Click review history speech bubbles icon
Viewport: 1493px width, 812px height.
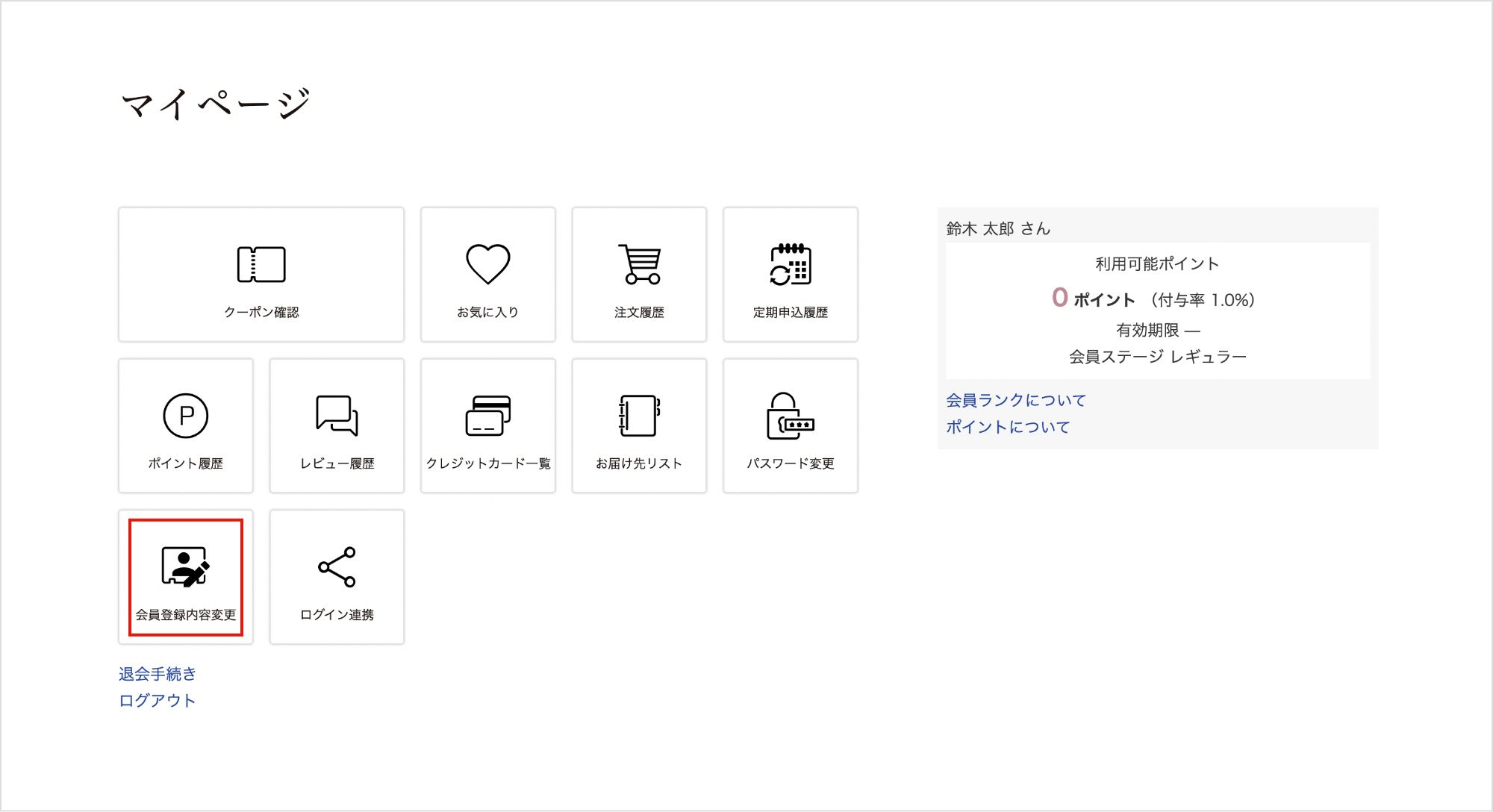(x=337, y=416)
